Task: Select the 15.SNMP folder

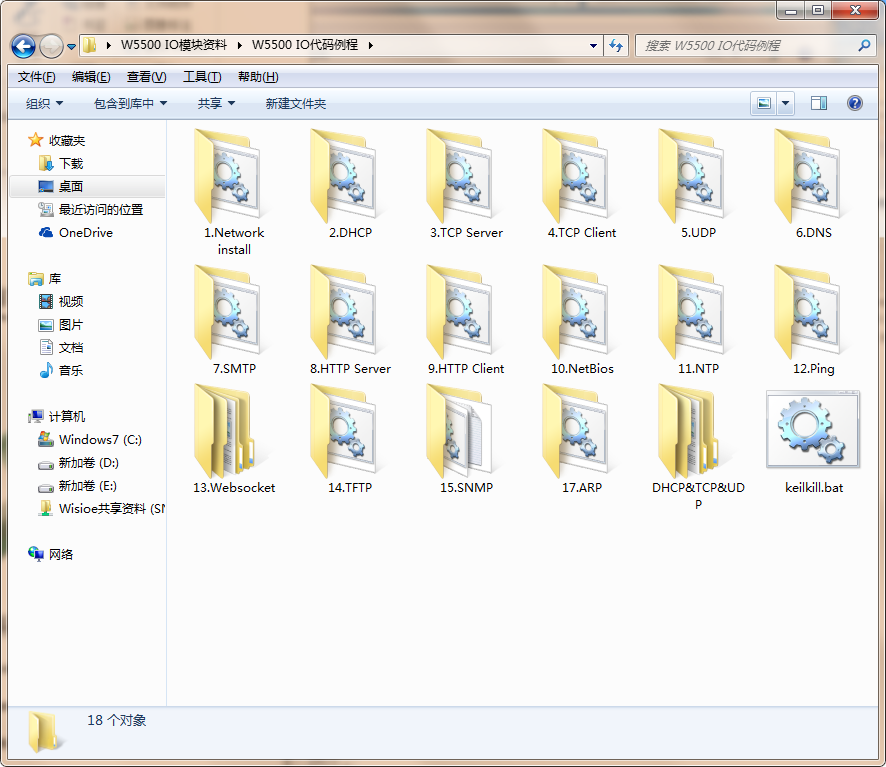Action: (x=466, y=439)
